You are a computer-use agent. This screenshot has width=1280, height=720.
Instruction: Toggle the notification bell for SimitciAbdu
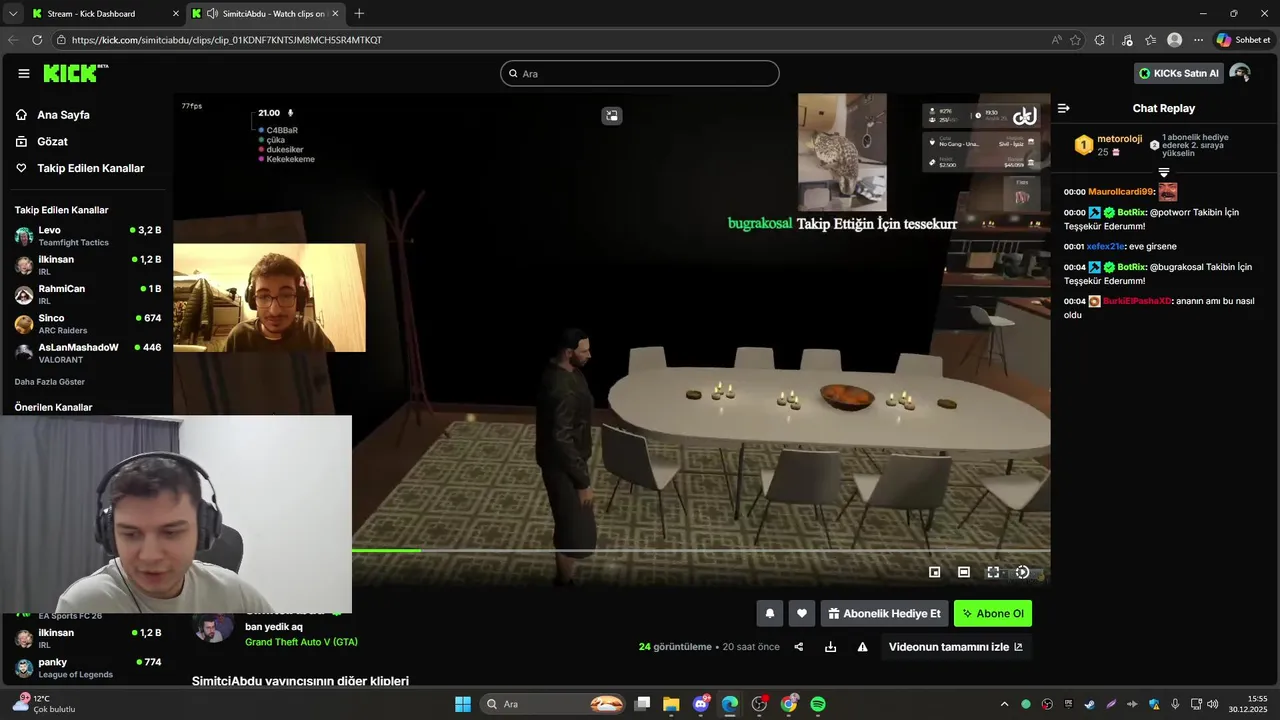(769, 614)
